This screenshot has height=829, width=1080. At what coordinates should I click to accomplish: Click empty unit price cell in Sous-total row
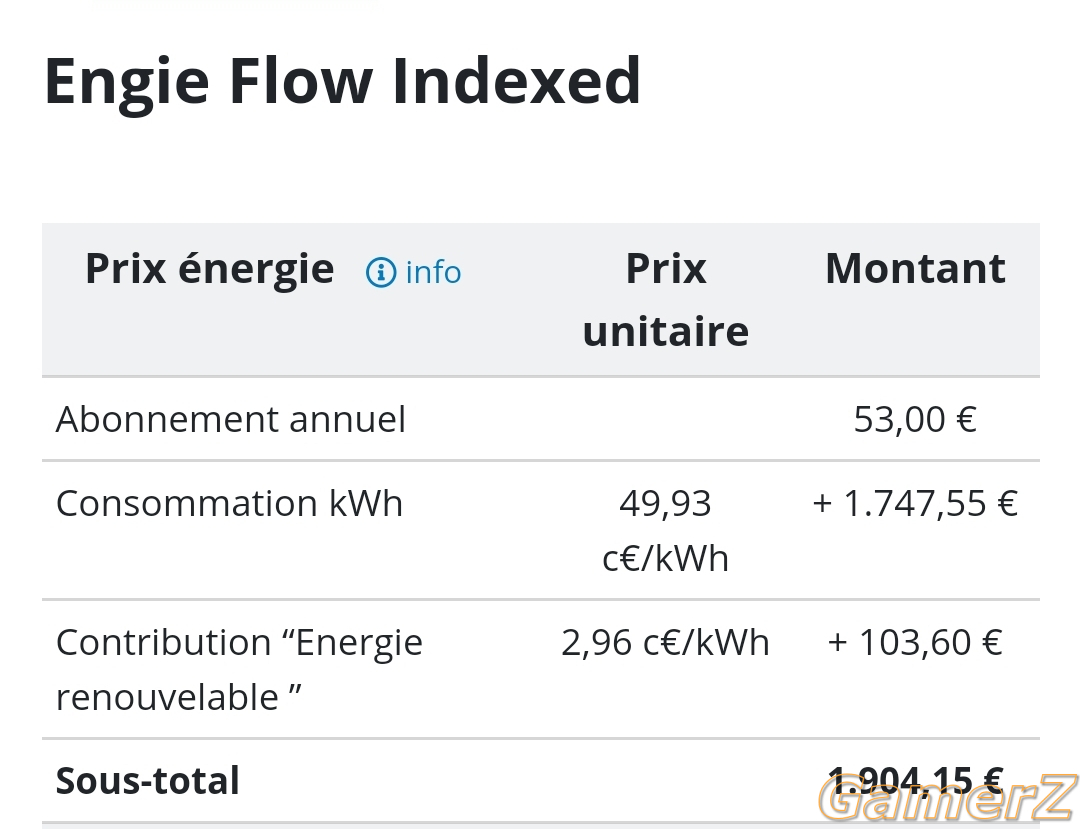(x=665, y=781)
